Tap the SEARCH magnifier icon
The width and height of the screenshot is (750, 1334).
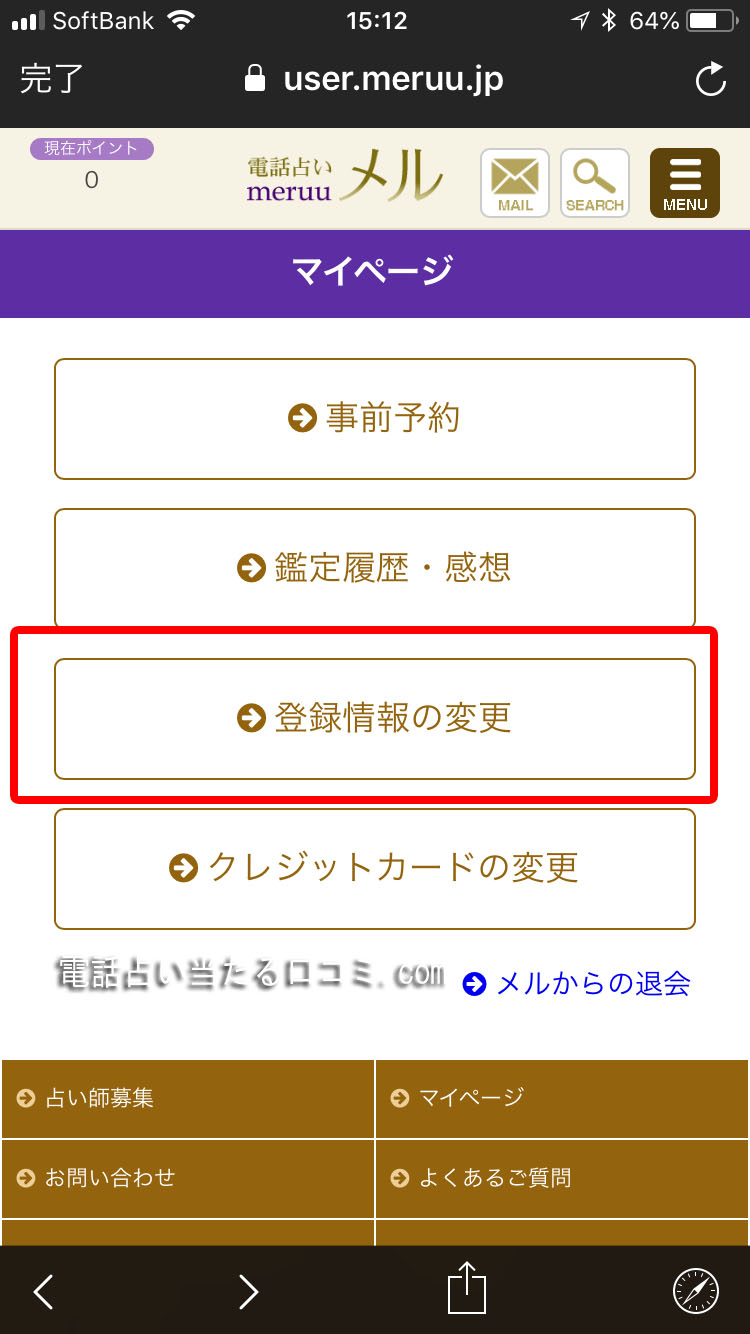pyautogui.click(x=595, y=182)
